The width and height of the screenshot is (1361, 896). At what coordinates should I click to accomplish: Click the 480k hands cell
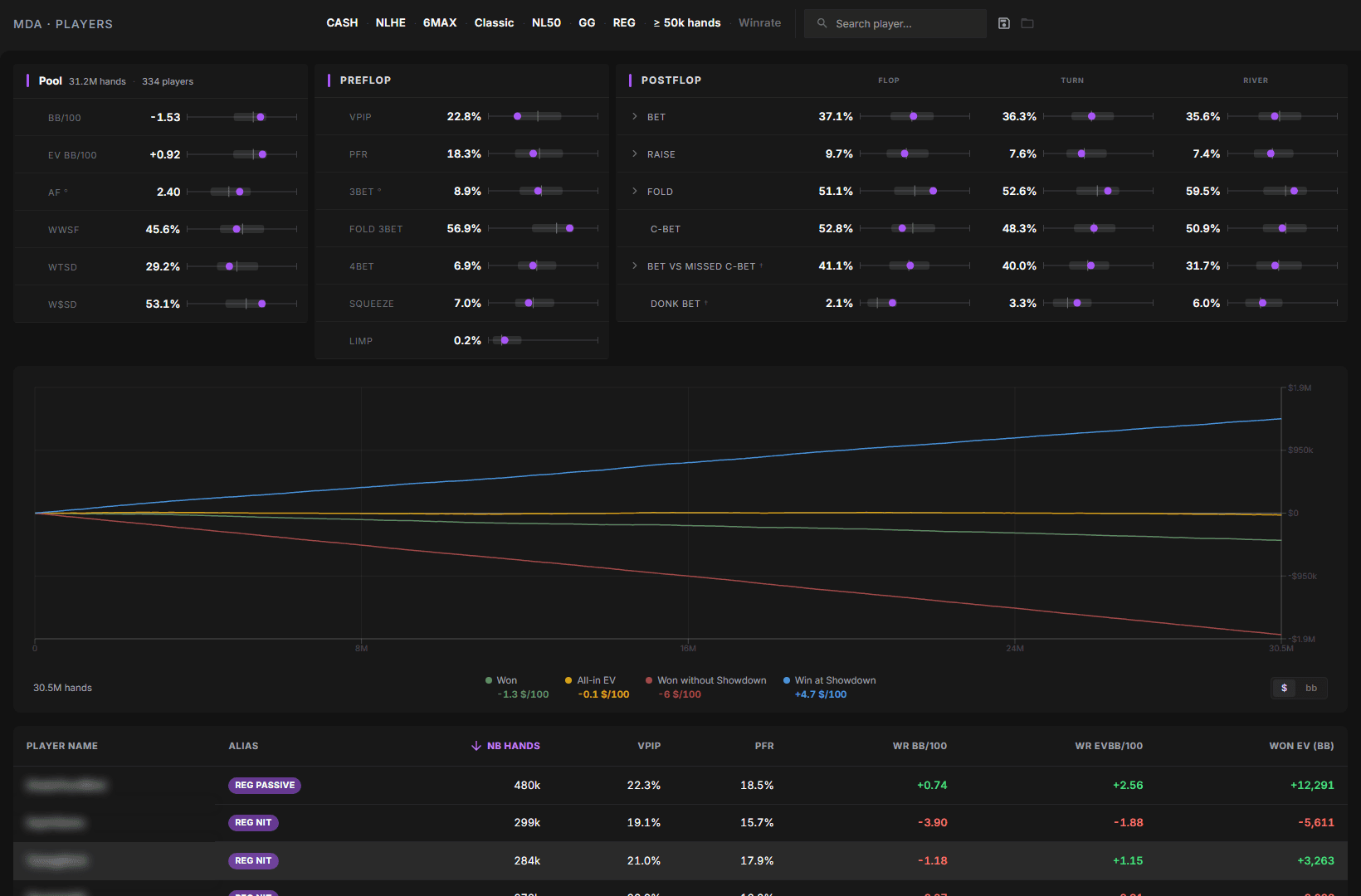point(527,786)
